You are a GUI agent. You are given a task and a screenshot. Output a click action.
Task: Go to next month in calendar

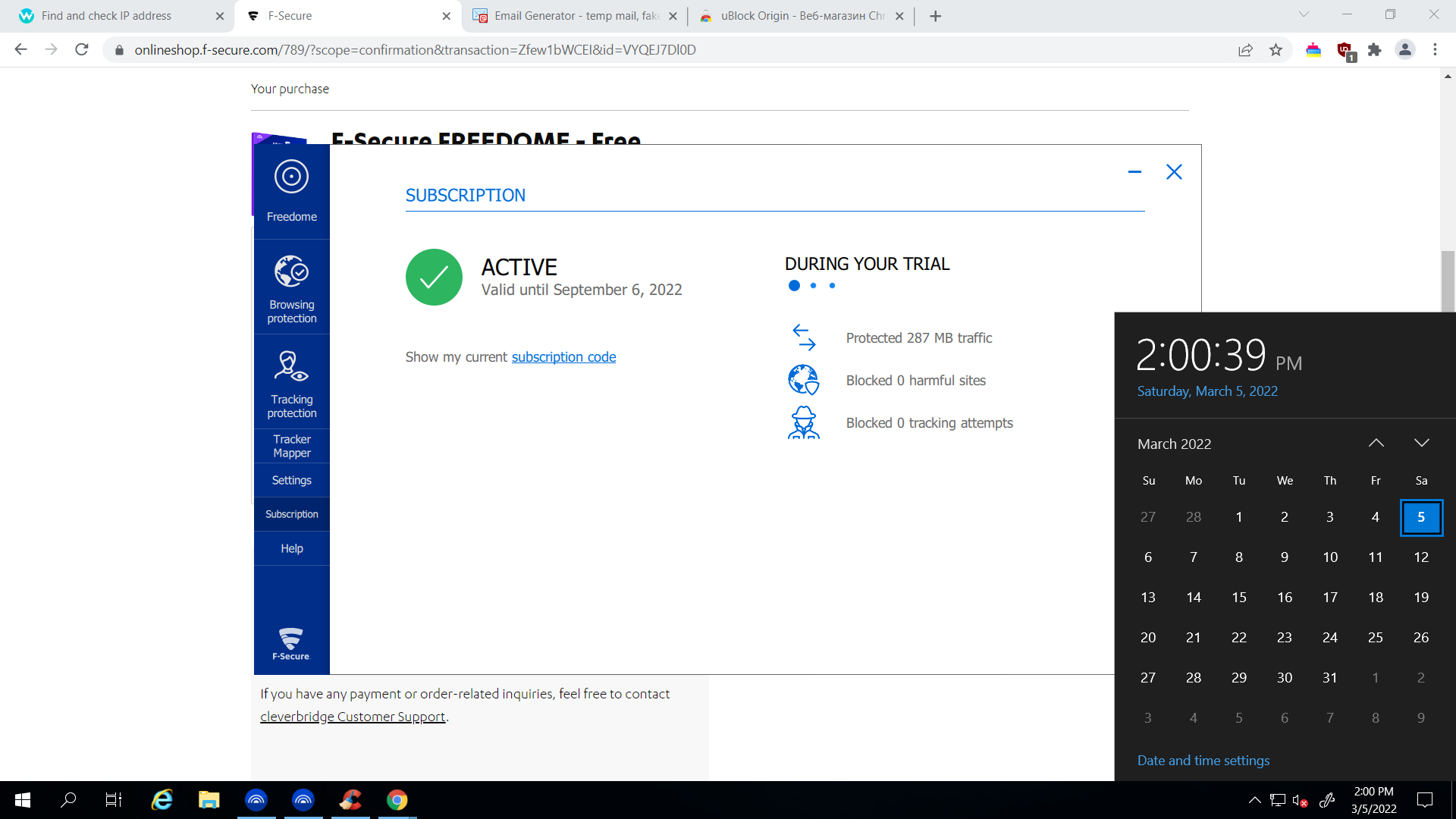1422,444
